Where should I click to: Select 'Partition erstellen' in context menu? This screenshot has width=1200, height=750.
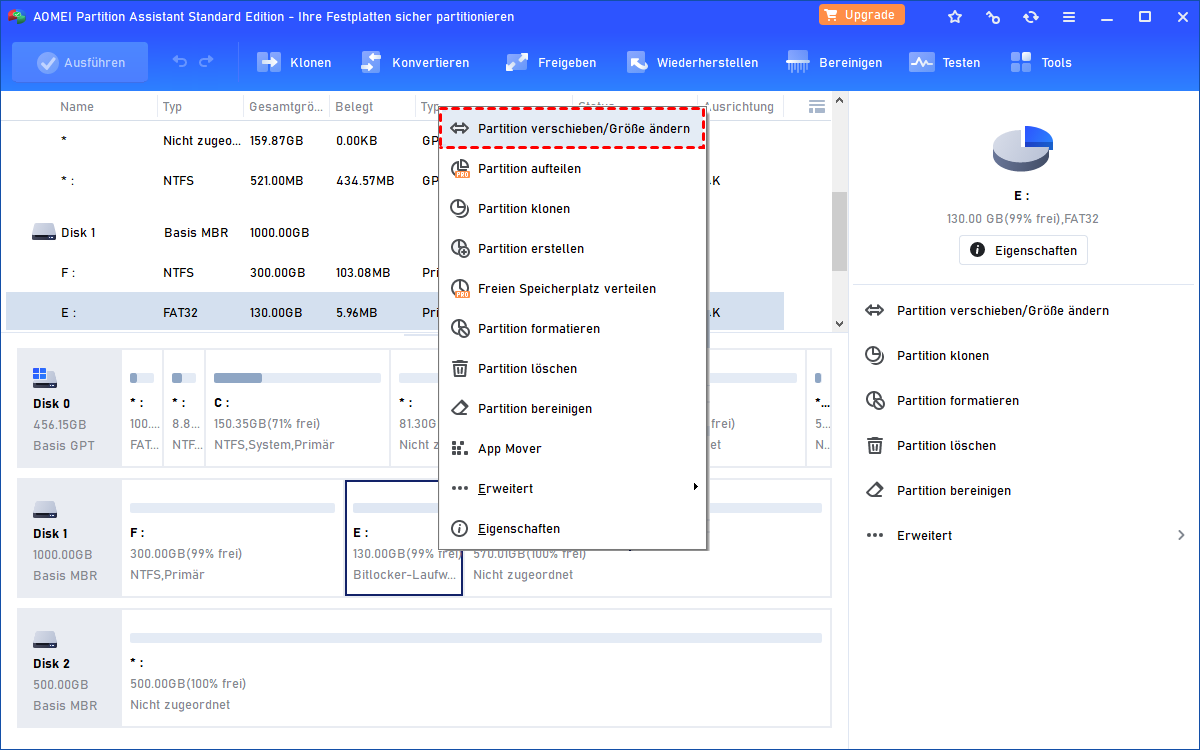pyautogui.click(x=573, y=248)
